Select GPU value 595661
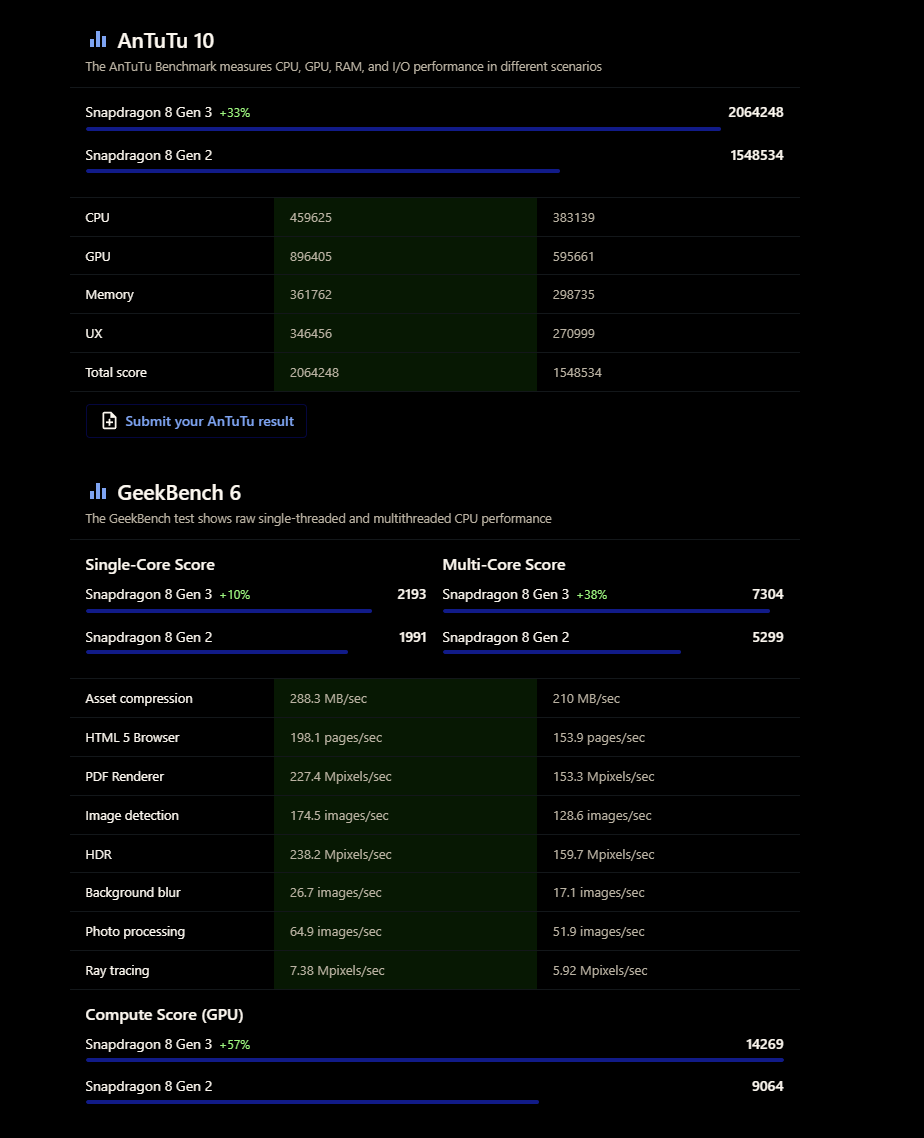This screenshot has height=1138, width=924. (x=573, y=256)
